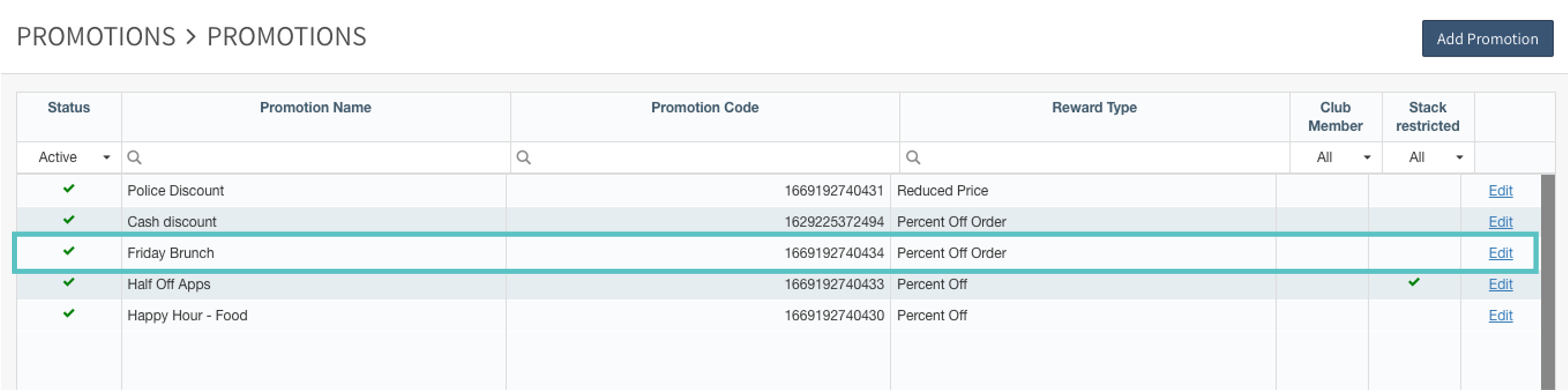
Task: Click Friday Brunch active status checkmark
Action: (69, 251)
